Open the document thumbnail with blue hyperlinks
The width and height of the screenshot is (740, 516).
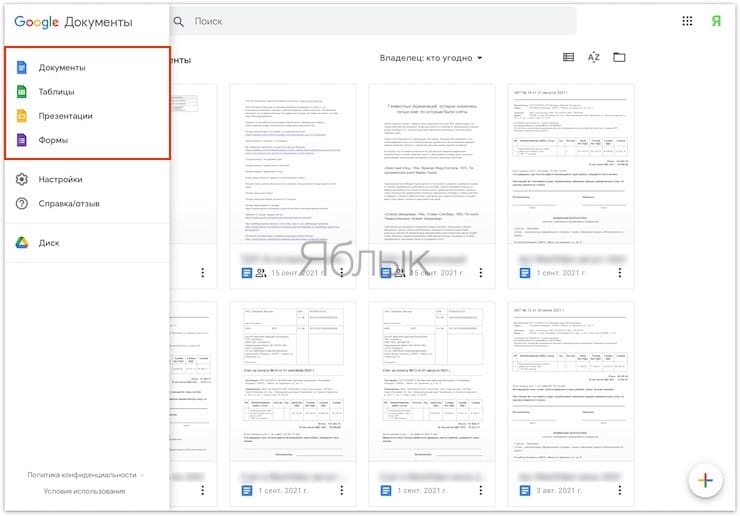coord(293,164)
